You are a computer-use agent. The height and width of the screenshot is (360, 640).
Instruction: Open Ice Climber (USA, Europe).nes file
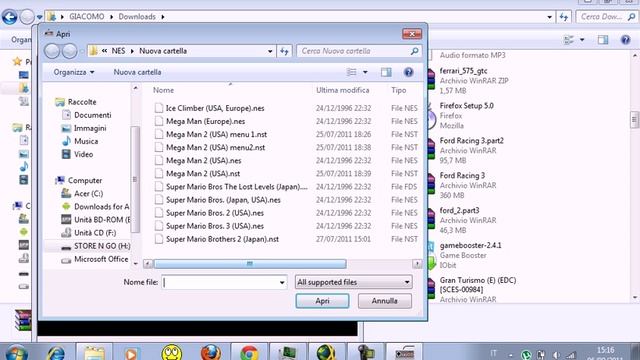[x=215, y=108]
